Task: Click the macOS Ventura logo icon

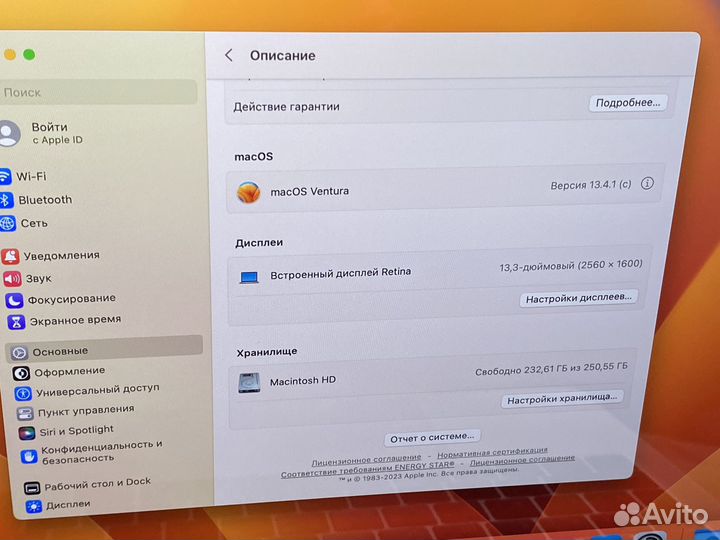Action: [248, 192]
